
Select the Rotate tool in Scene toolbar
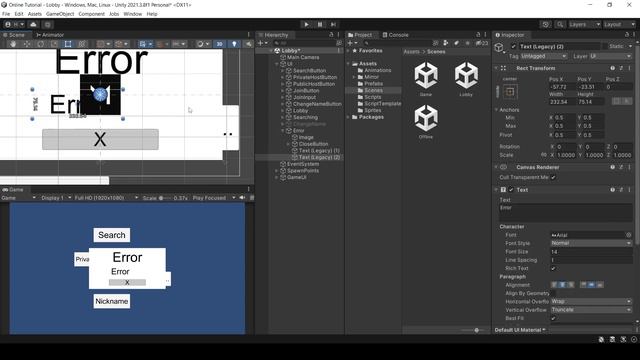point(41,44)
